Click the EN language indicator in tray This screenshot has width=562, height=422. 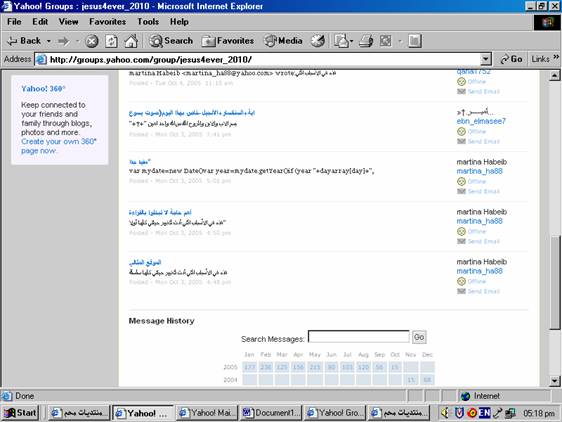484,413
